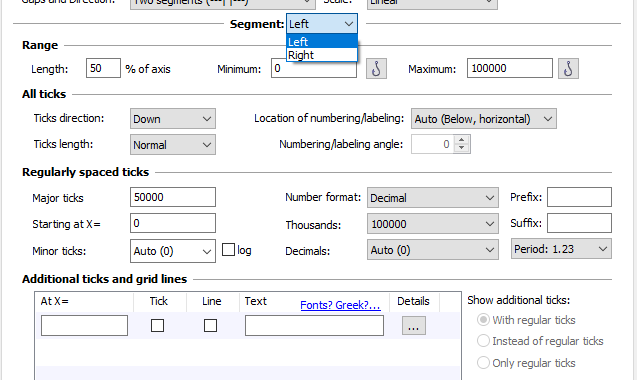The width and height of the screenshot is (637, 380).
Task: Click the Numbering/labeling angle value field
Action: (433, 144)
